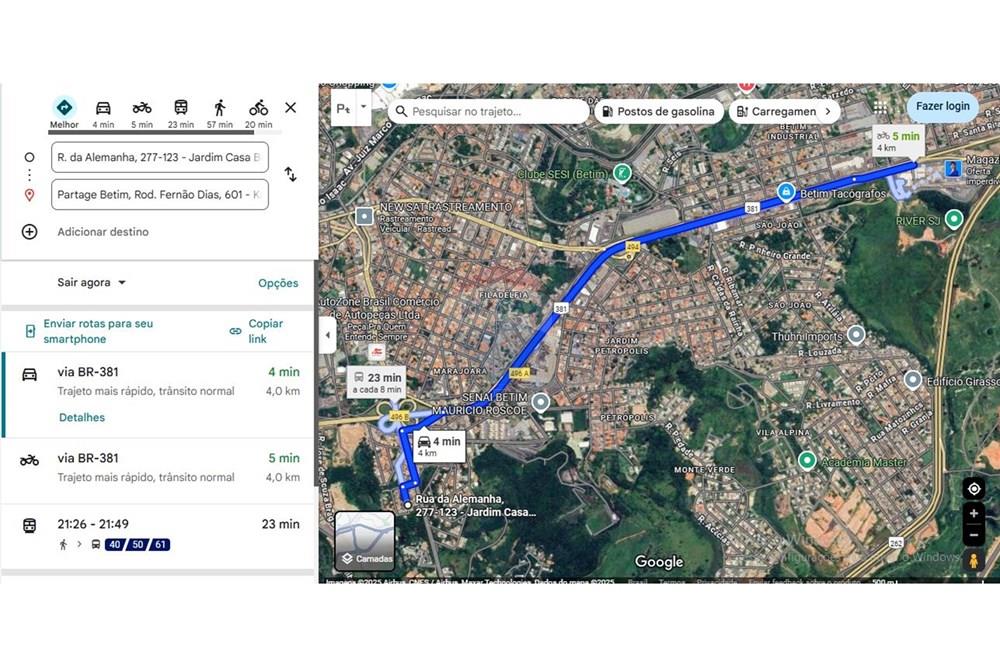Switch to the walking mode icon

(219, 109)
